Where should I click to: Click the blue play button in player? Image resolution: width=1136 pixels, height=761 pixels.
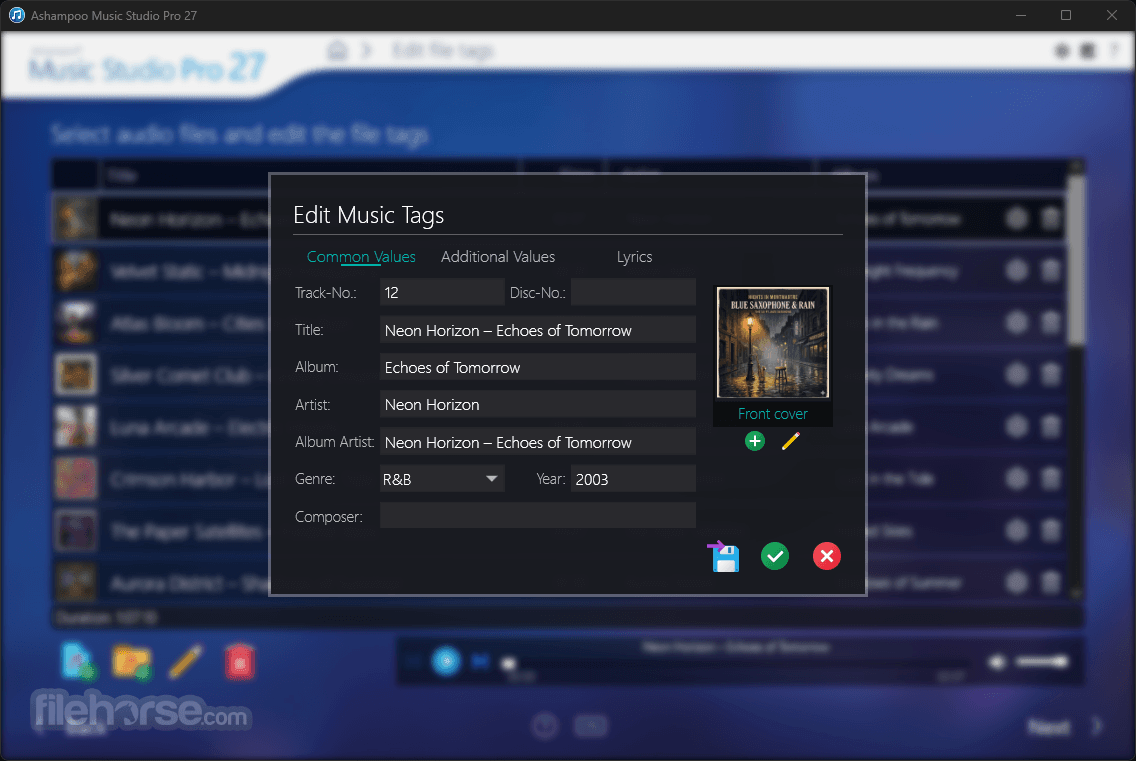pyautogui.click(x=446, y=661)
